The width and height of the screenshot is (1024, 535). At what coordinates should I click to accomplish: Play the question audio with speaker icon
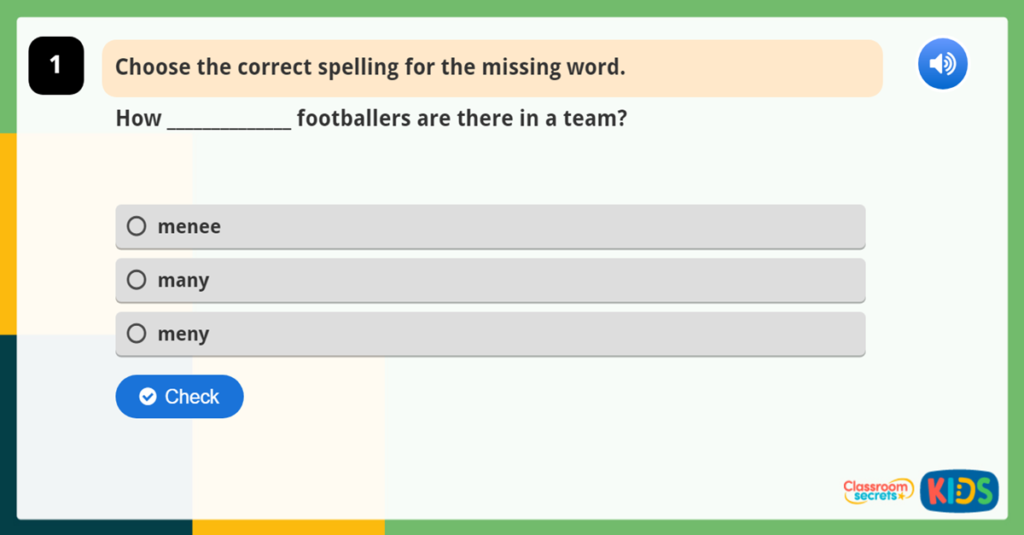click(942, 64)
